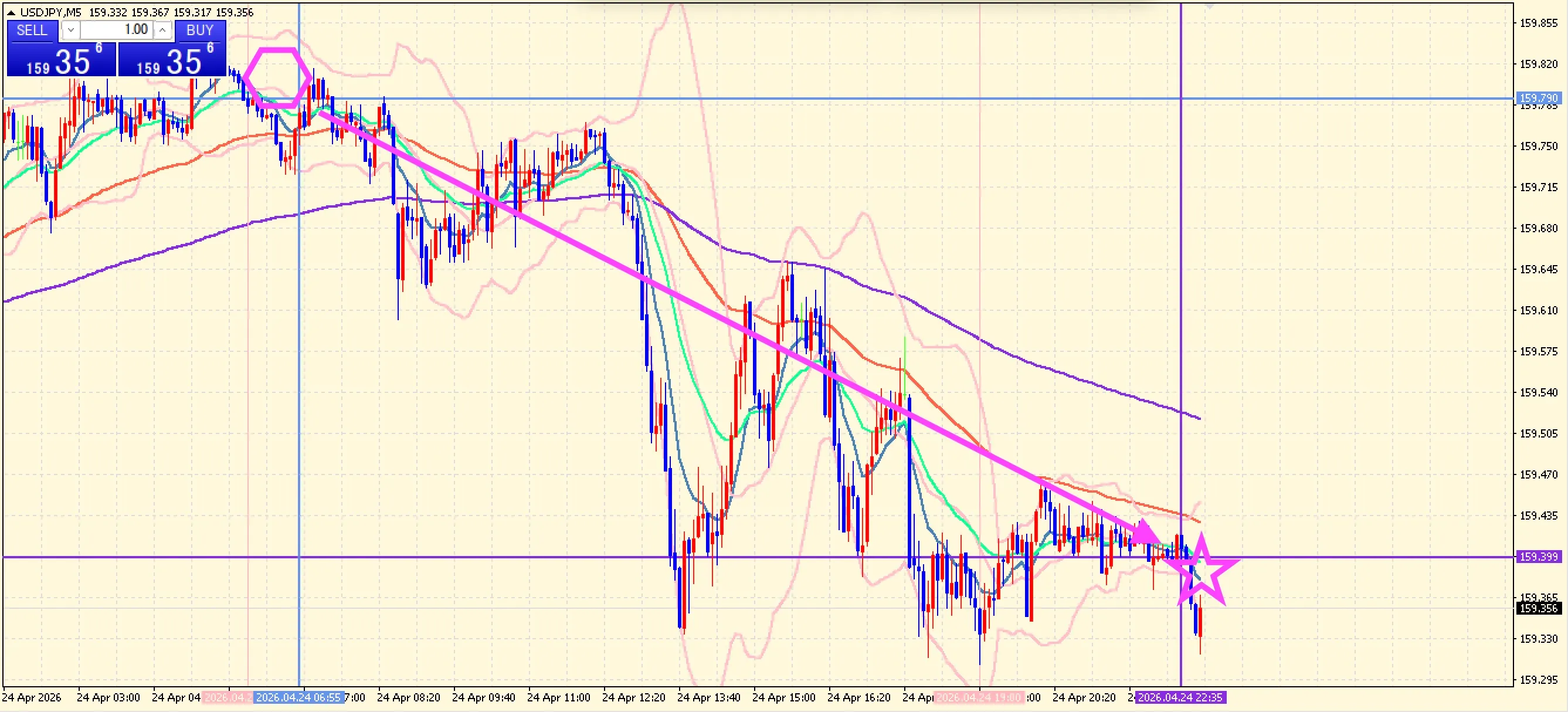Click the BUY button
1568x712 pixels.
(199, 30)
